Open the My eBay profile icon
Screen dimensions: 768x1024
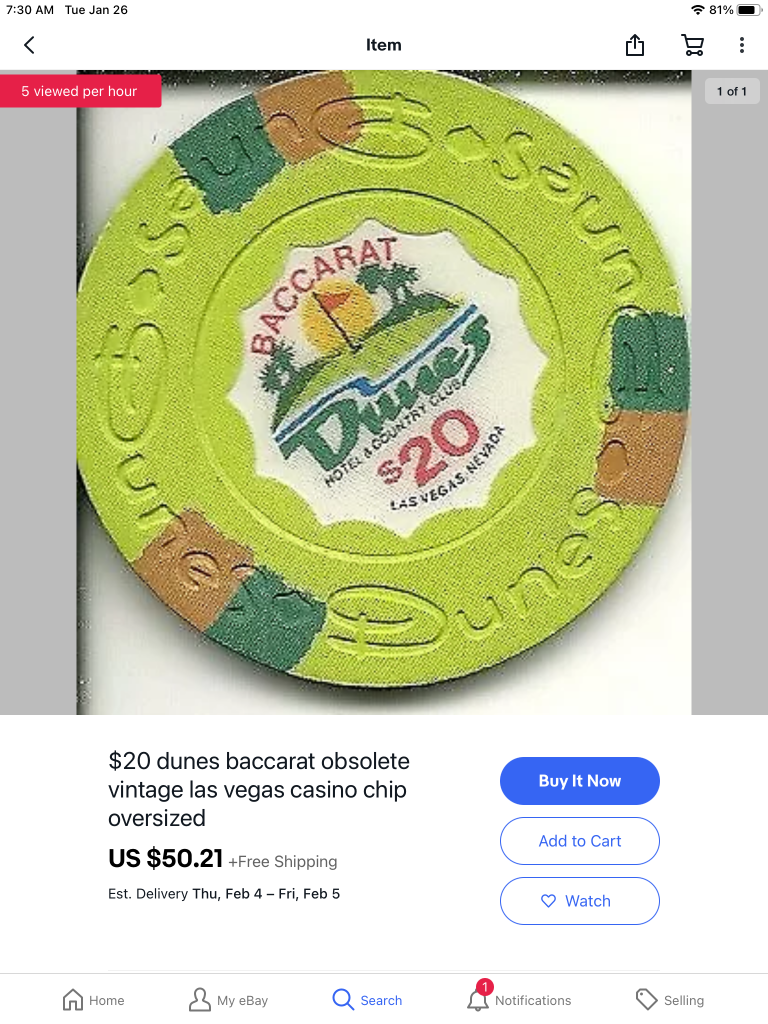(x=199, y=999)
